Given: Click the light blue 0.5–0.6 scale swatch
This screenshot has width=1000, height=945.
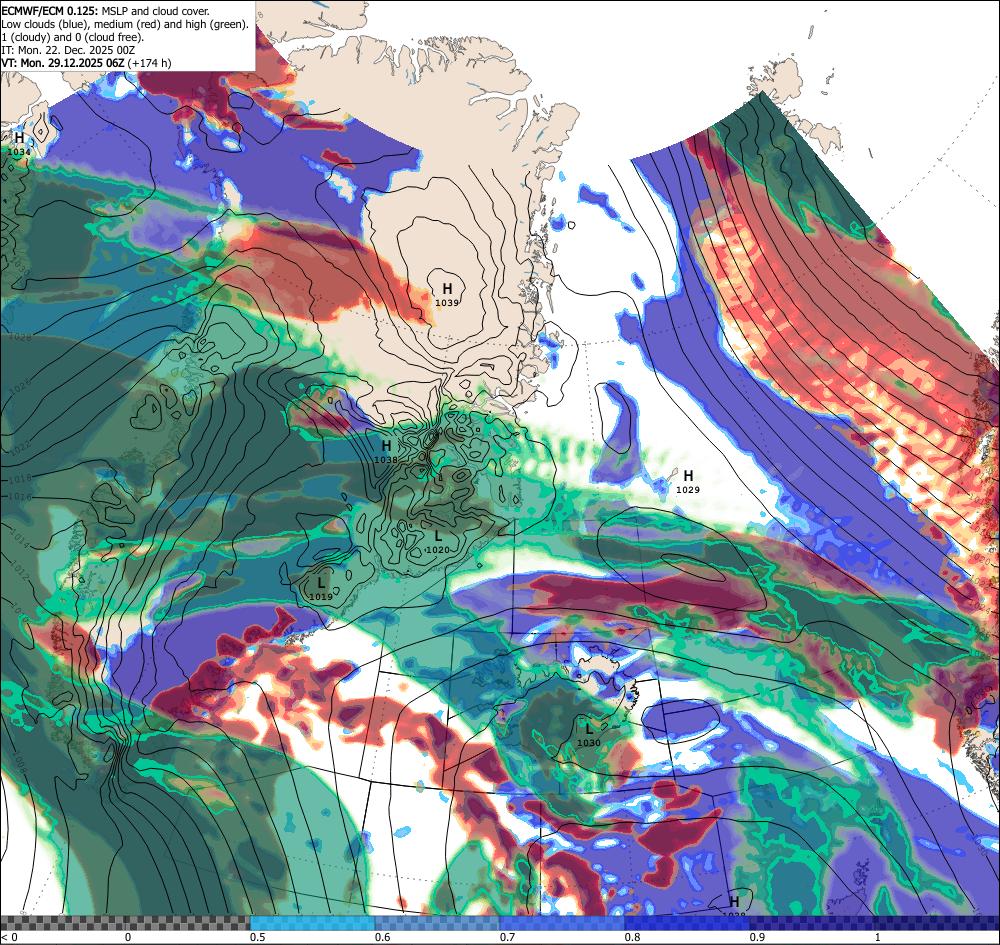Looking at the screenshot, I should point(312,922).
